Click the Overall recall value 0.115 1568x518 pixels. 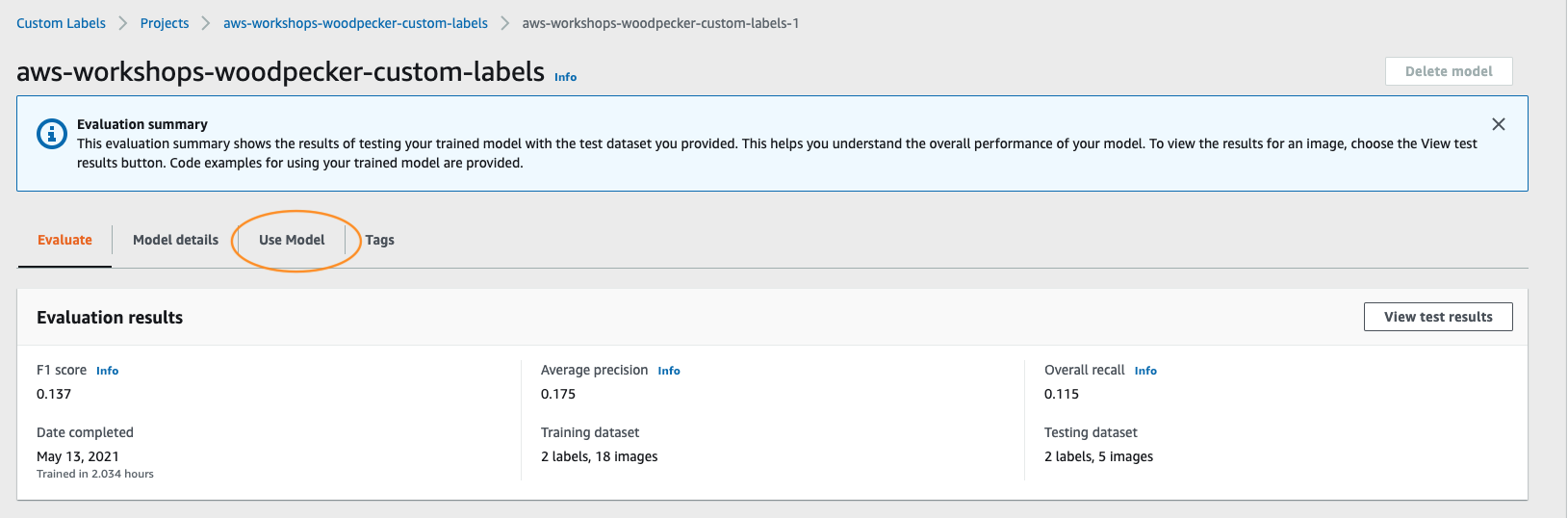[1062, 394]
